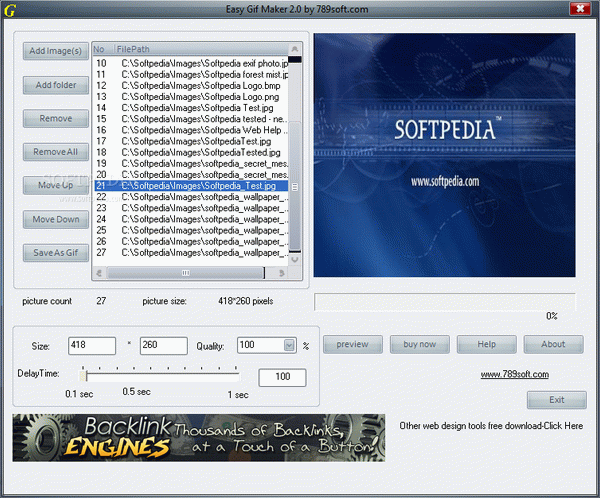Click the preview button

click(x=352, y=344)
